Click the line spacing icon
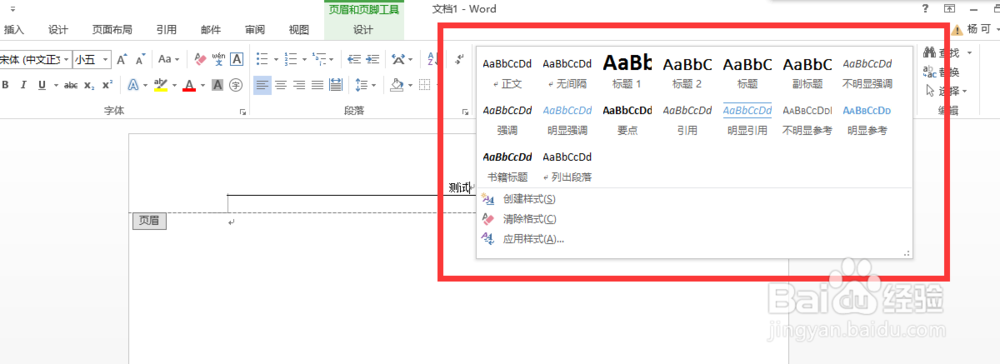The height and width of the screenshot is (364, 1000). (x=361, y=85)
